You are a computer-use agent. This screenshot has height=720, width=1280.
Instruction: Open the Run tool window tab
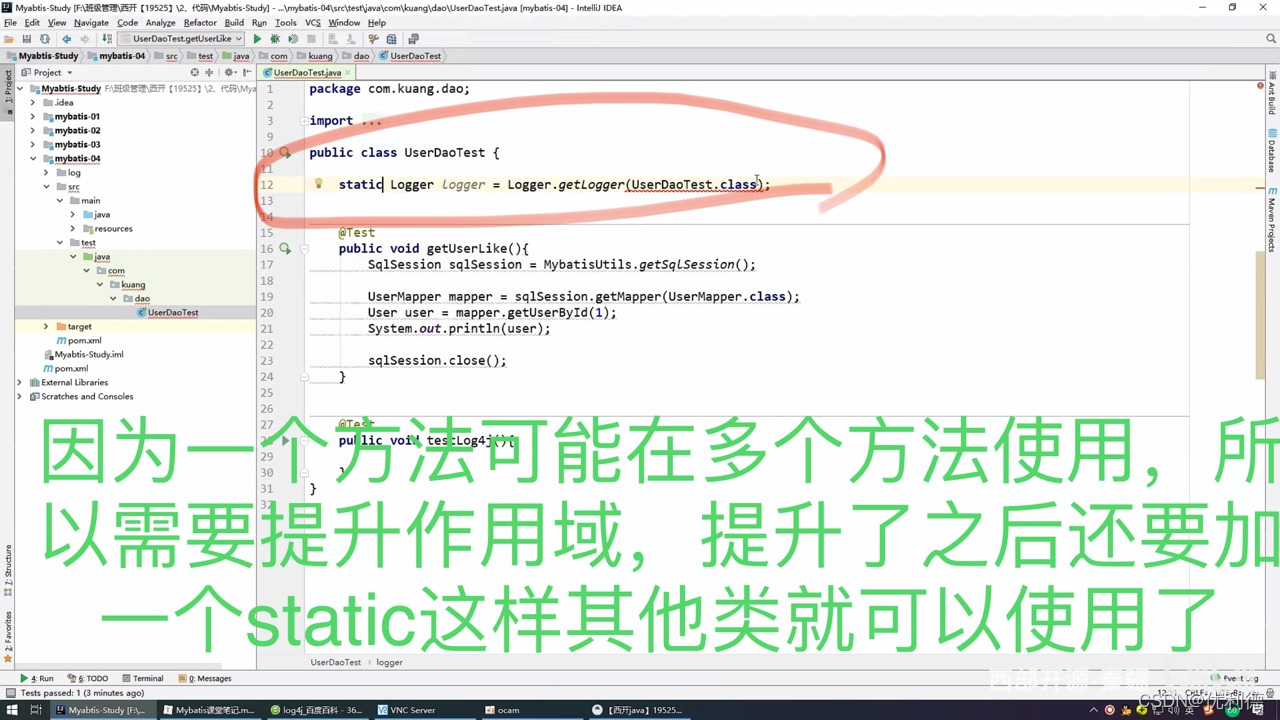(x=37, y=678)
